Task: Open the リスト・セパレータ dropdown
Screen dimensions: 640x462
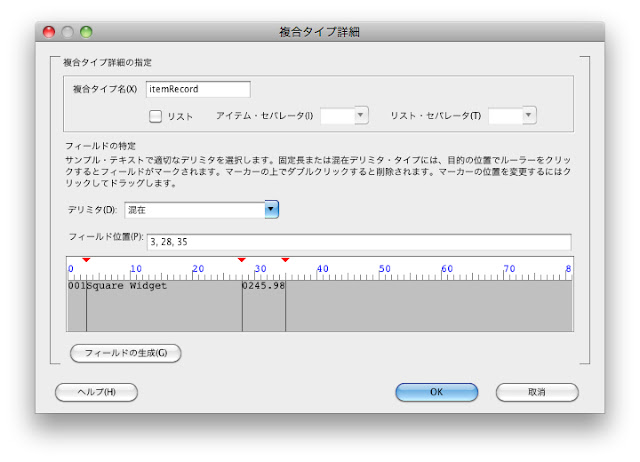Action: (529, 115)
